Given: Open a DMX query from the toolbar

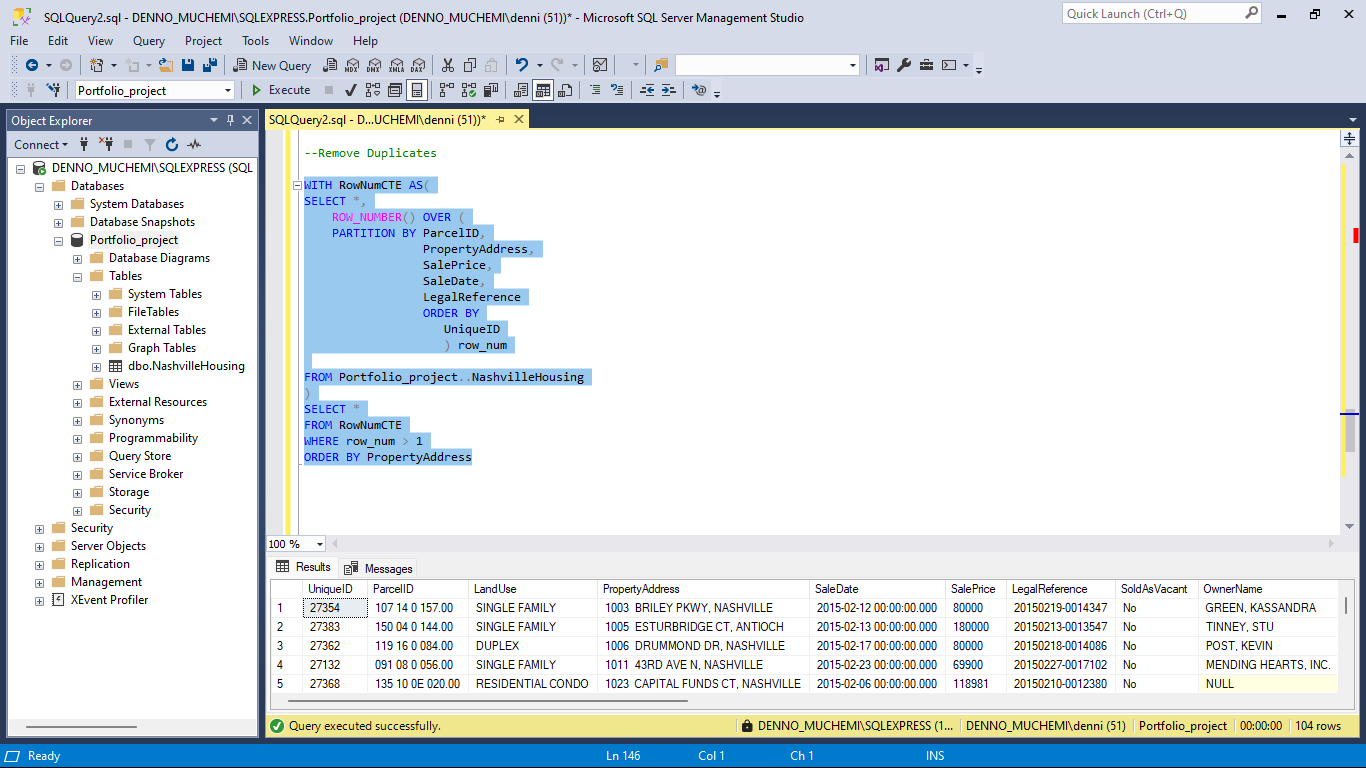Looking at the screenshot, I should tap(373, 65).
